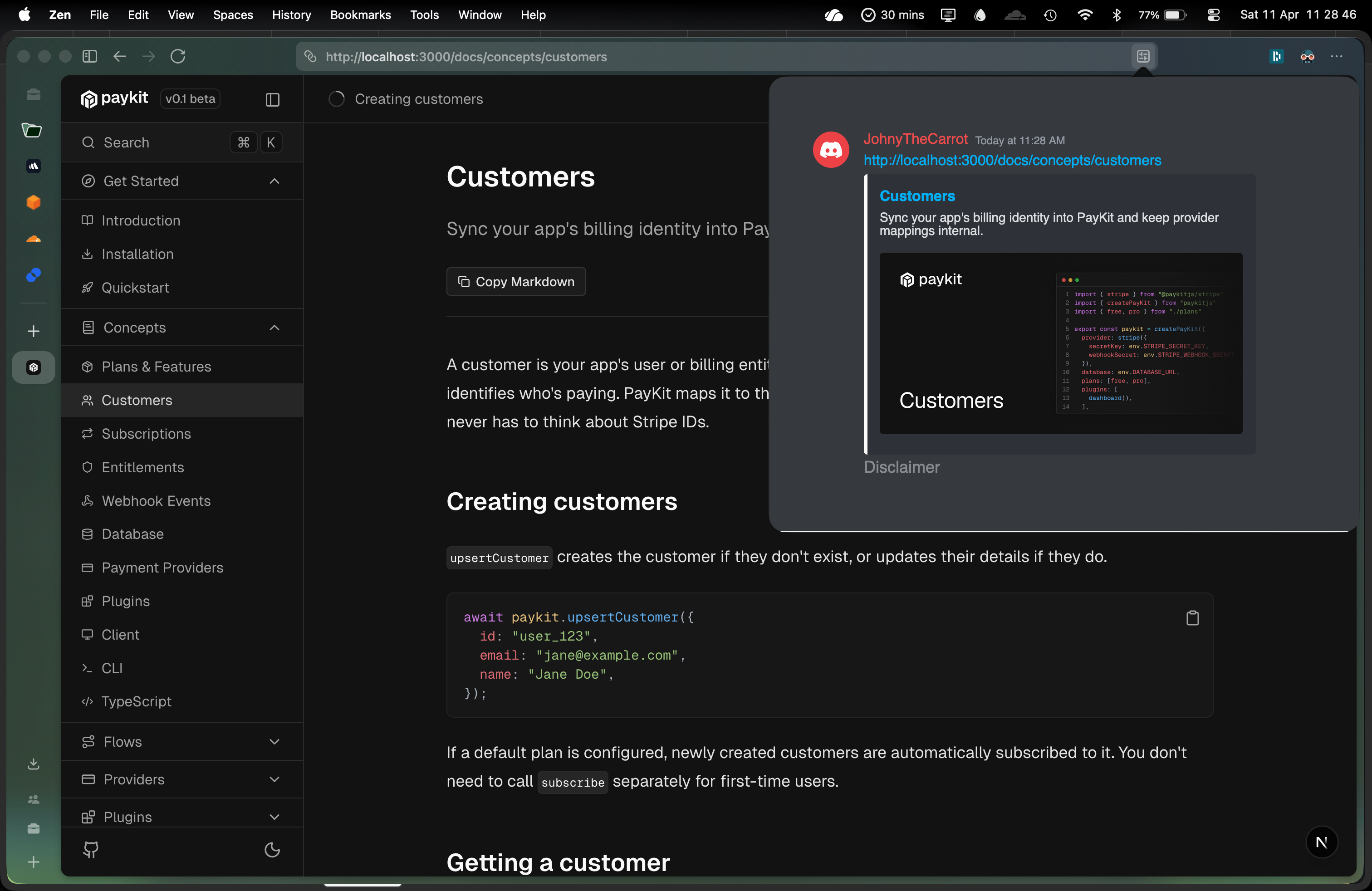The height and width of the screenshot is (891, 1372).
Task: Toggle dark mode with the moon icon
Action: coord(272,849)
